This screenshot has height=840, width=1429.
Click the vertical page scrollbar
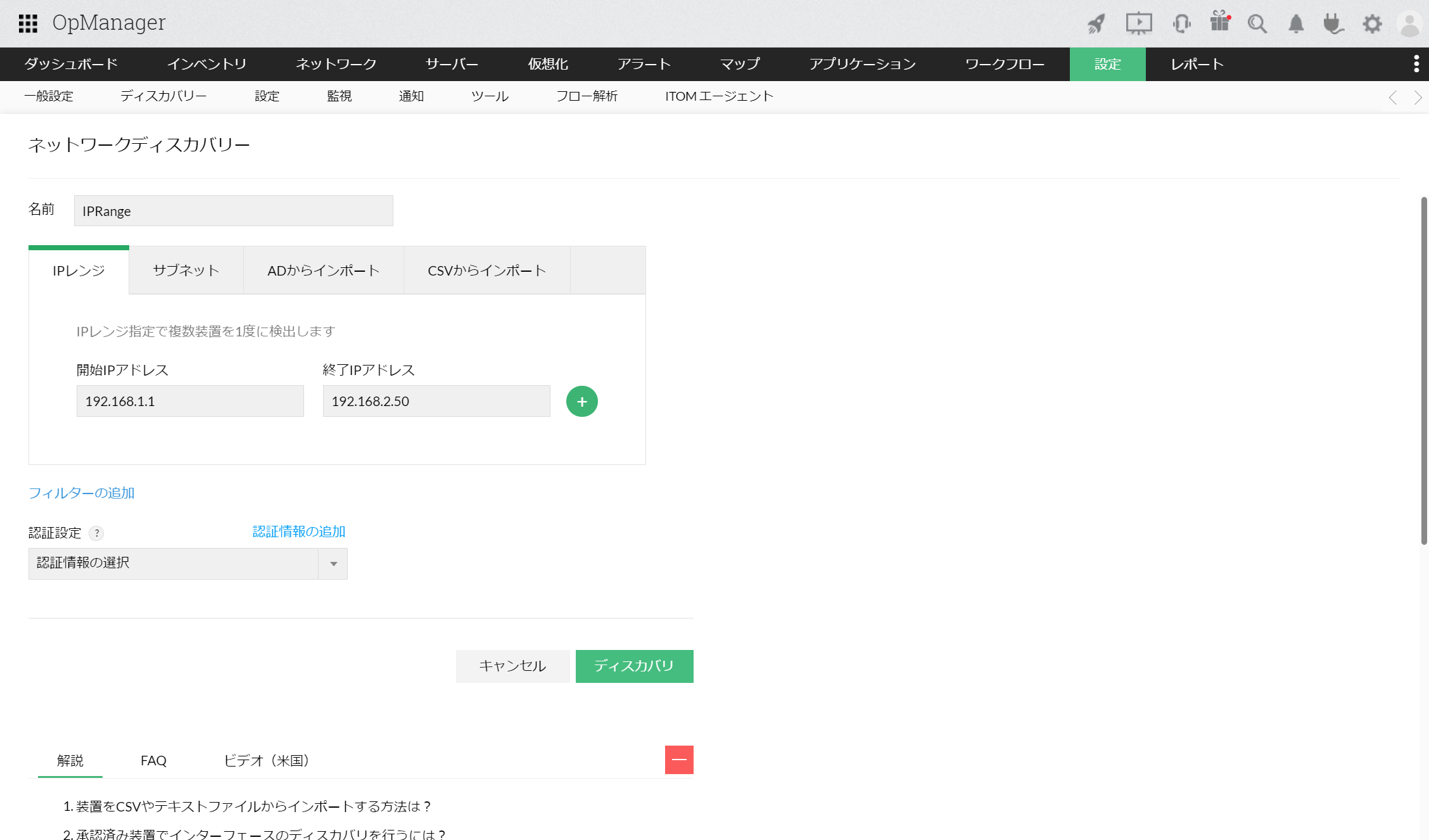coord(1424,371)
